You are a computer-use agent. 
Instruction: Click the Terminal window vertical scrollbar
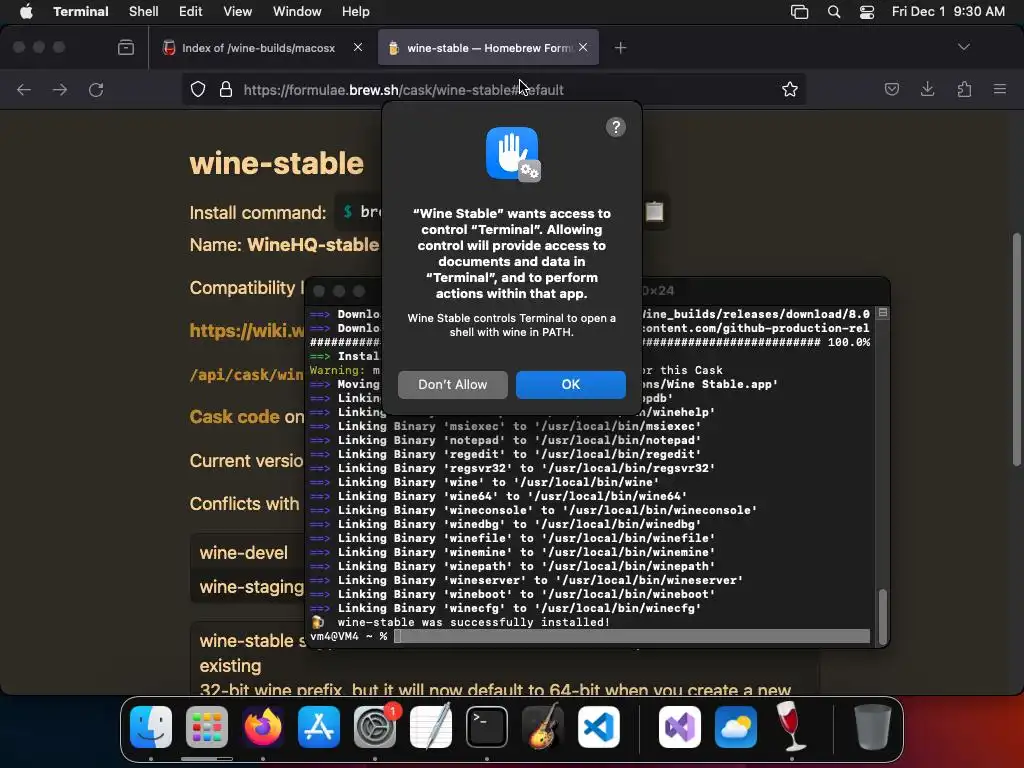[882, 616]
